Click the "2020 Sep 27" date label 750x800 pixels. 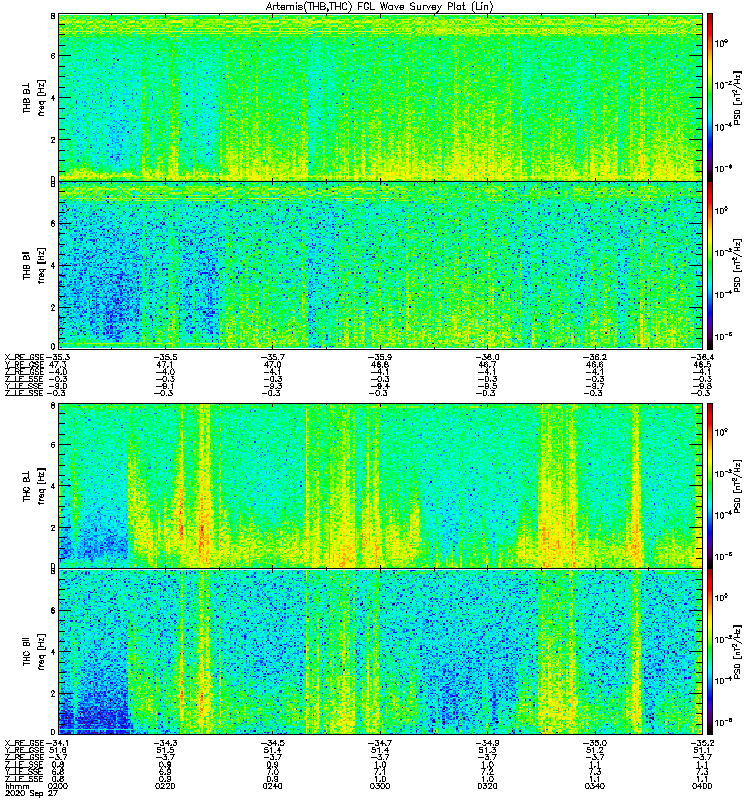click(31, 794)
